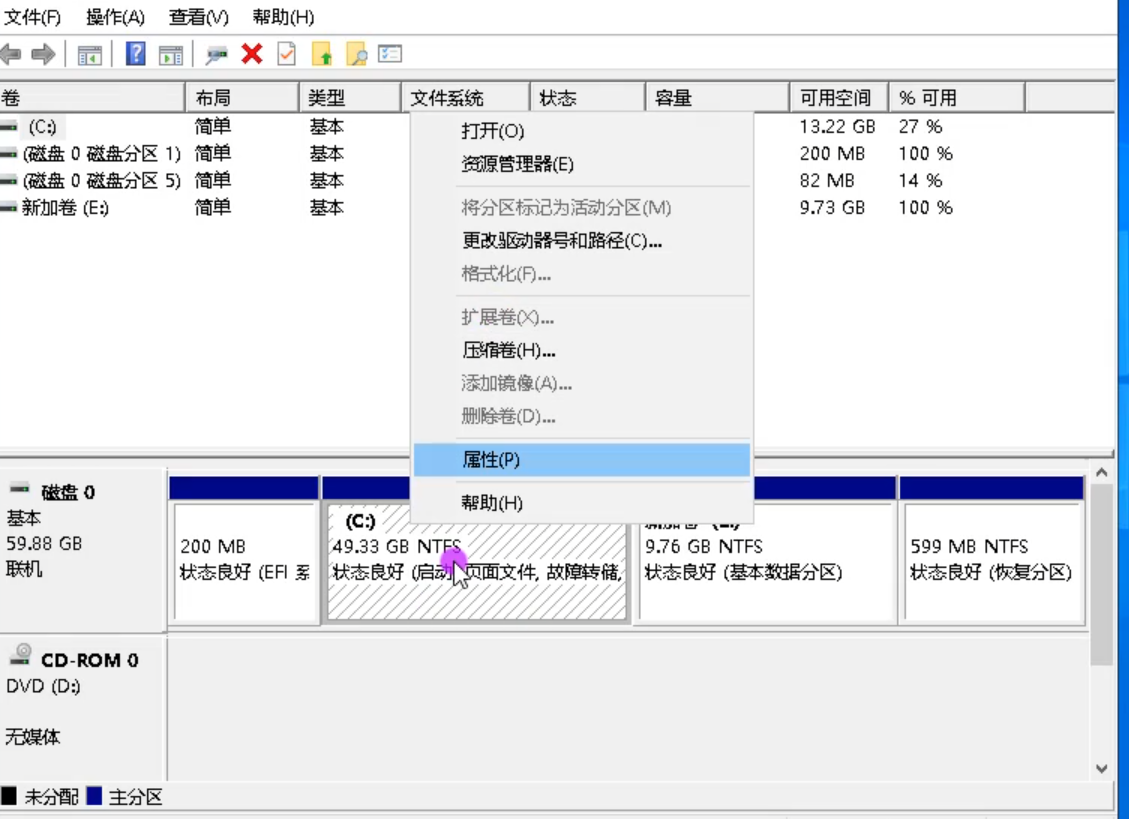Click the checklist toolbar icon at far right
This screenshot has height=819, width=1129.
coord(392,54)
